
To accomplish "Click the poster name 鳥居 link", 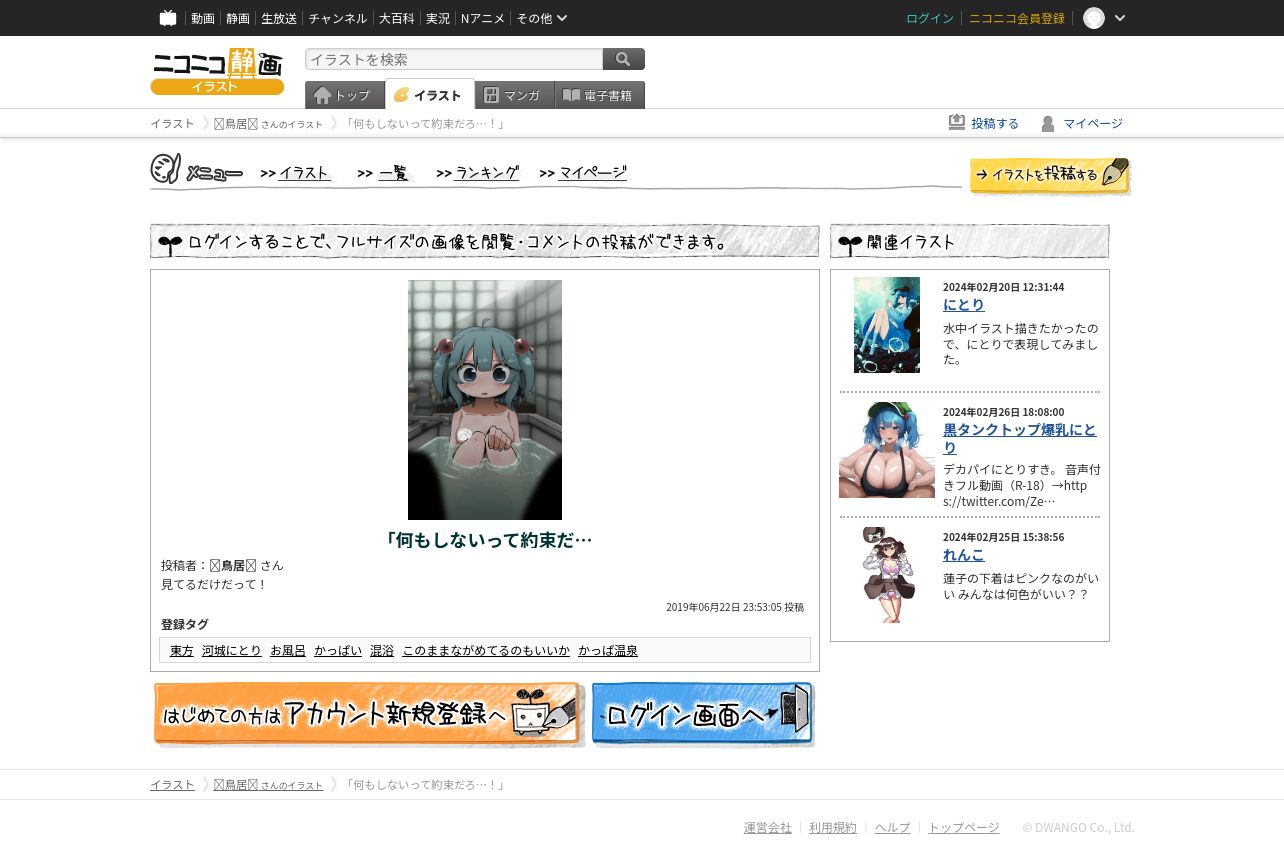I will tap(234, 566).
